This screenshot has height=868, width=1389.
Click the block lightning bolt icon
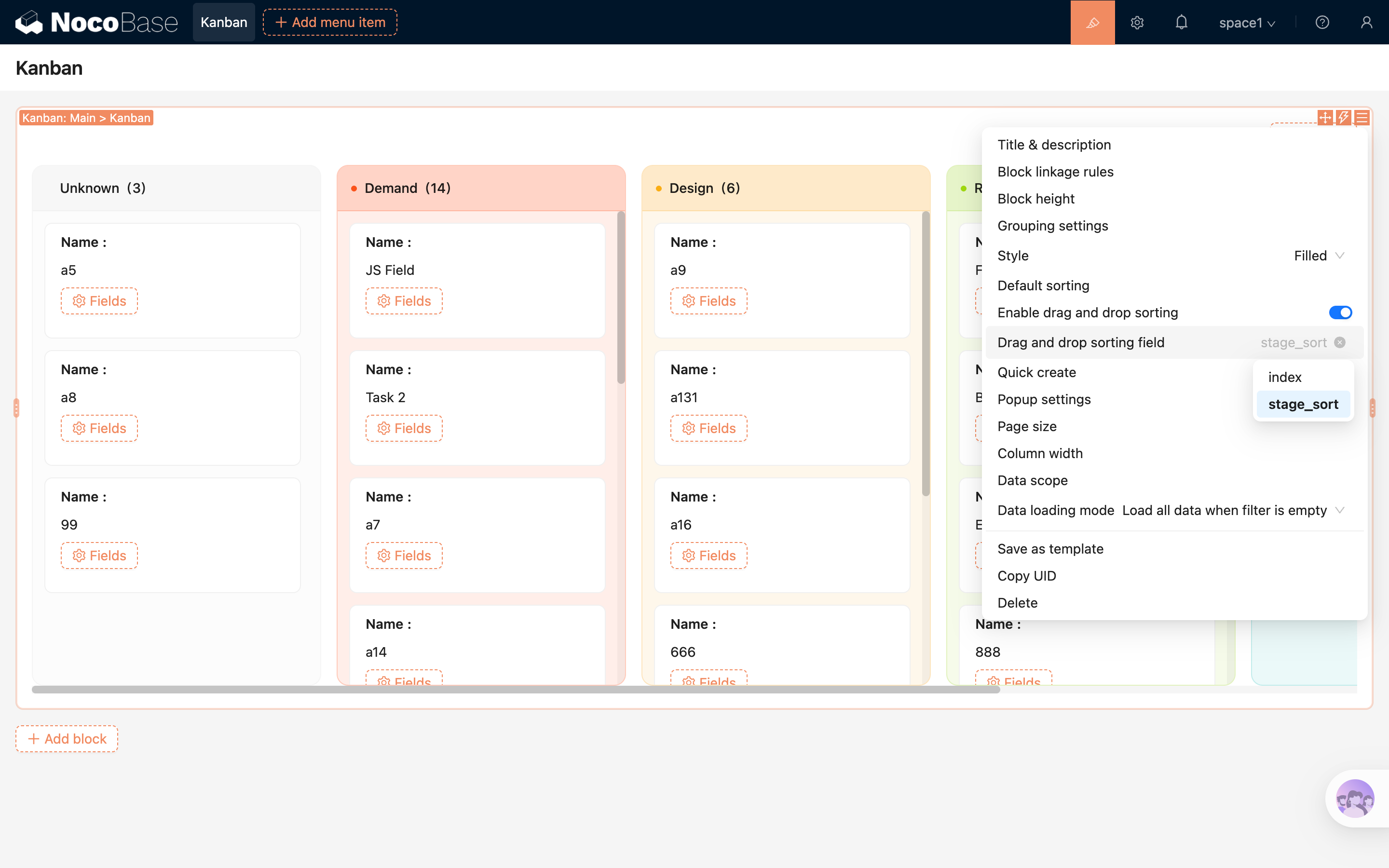1344,118
